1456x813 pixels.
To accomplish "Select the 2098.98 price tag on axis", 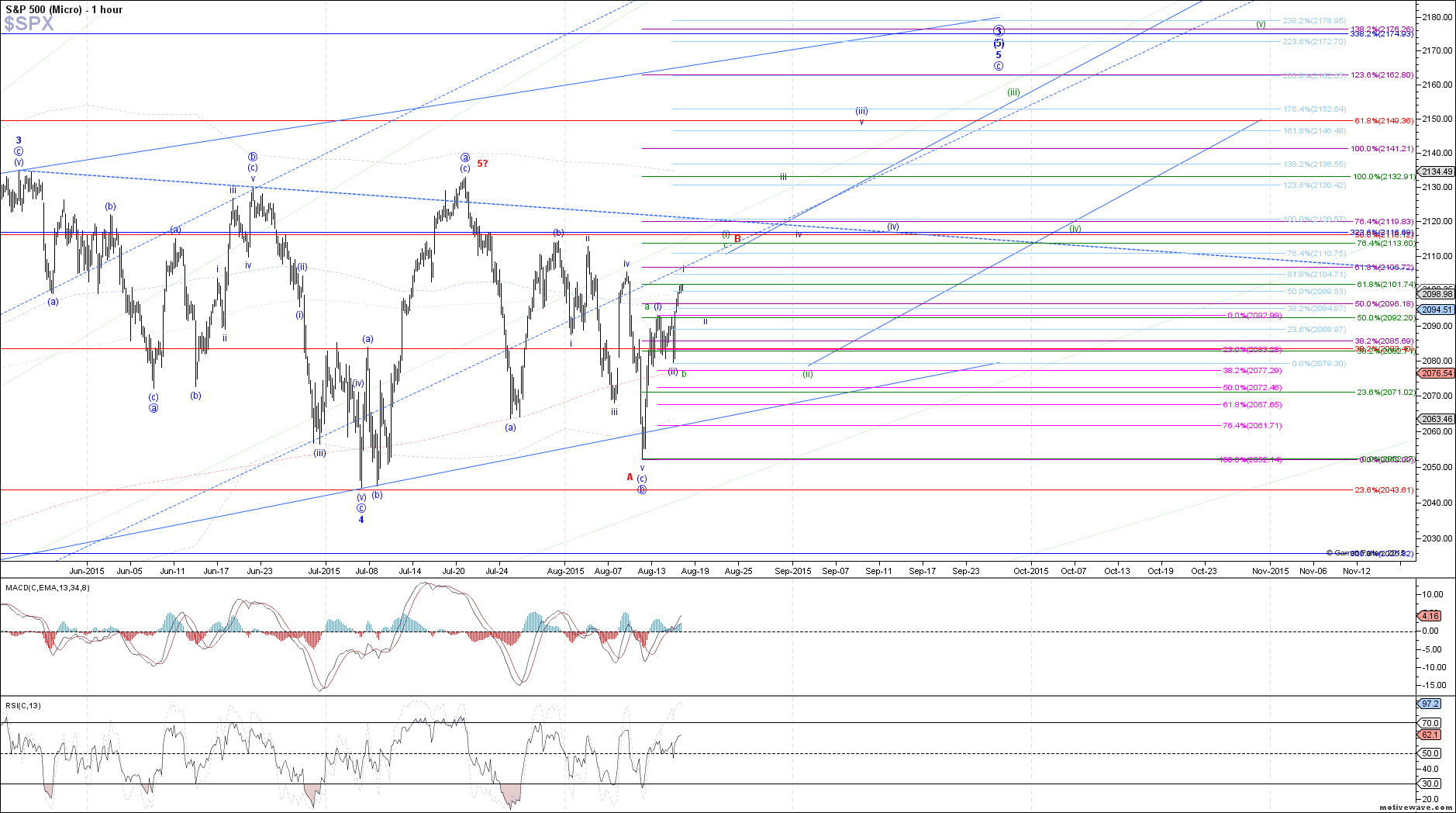I will tap(1437, 294).
